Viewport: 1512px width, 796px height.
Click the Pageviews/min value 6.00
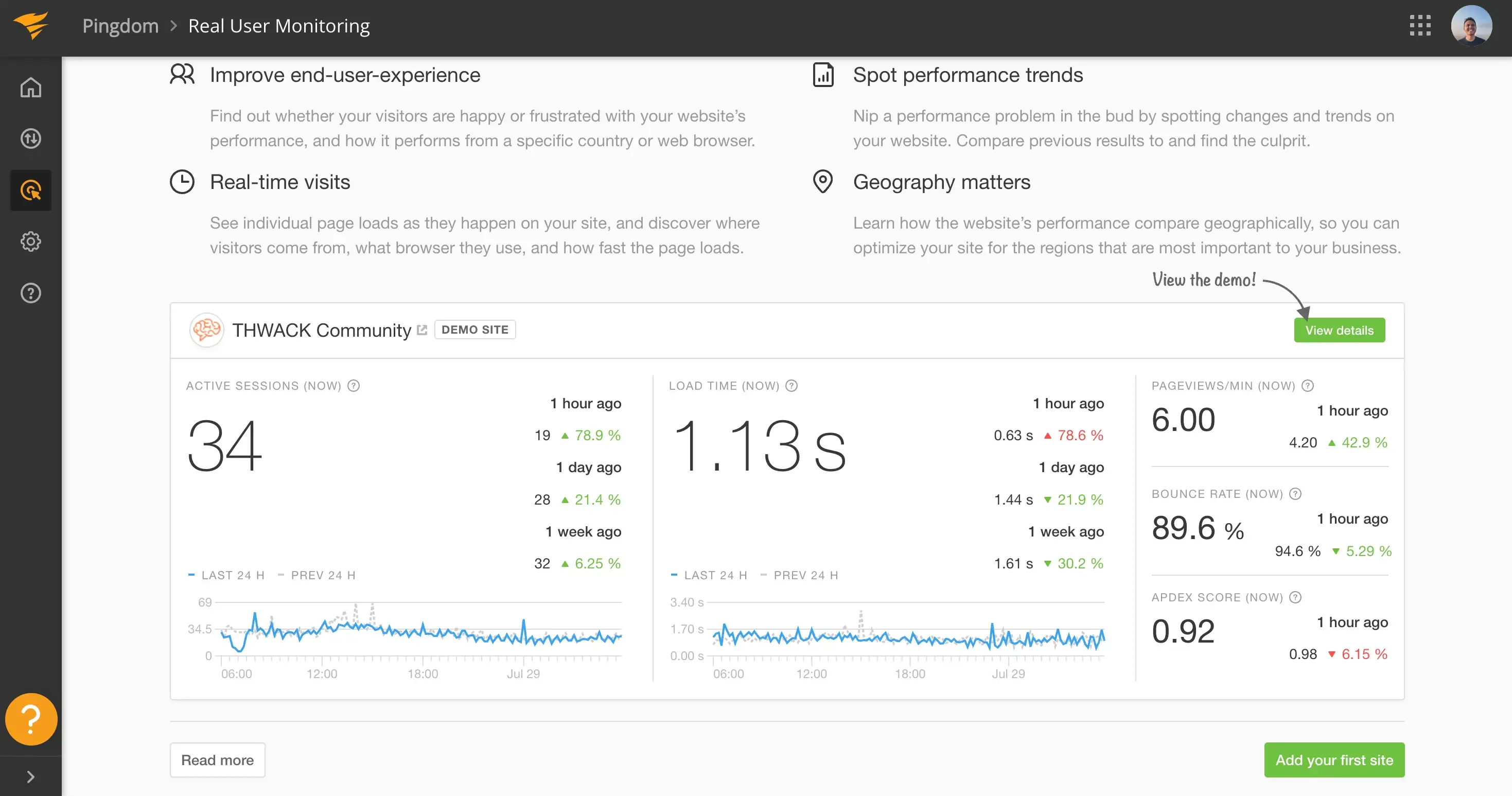pos(1183,420)
